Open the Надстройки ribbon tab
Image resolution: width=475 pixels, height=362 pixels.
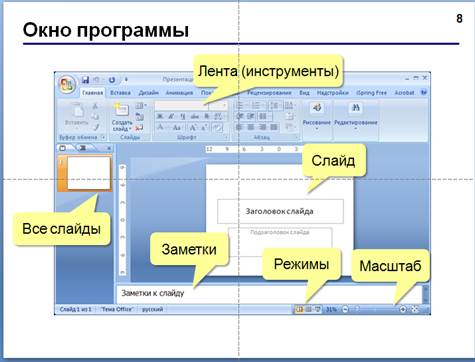[332, 93]
